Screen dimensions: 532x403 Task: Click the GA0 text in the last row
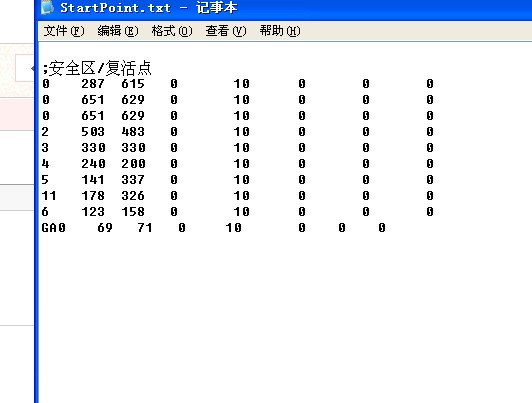[x=53, y=228]
